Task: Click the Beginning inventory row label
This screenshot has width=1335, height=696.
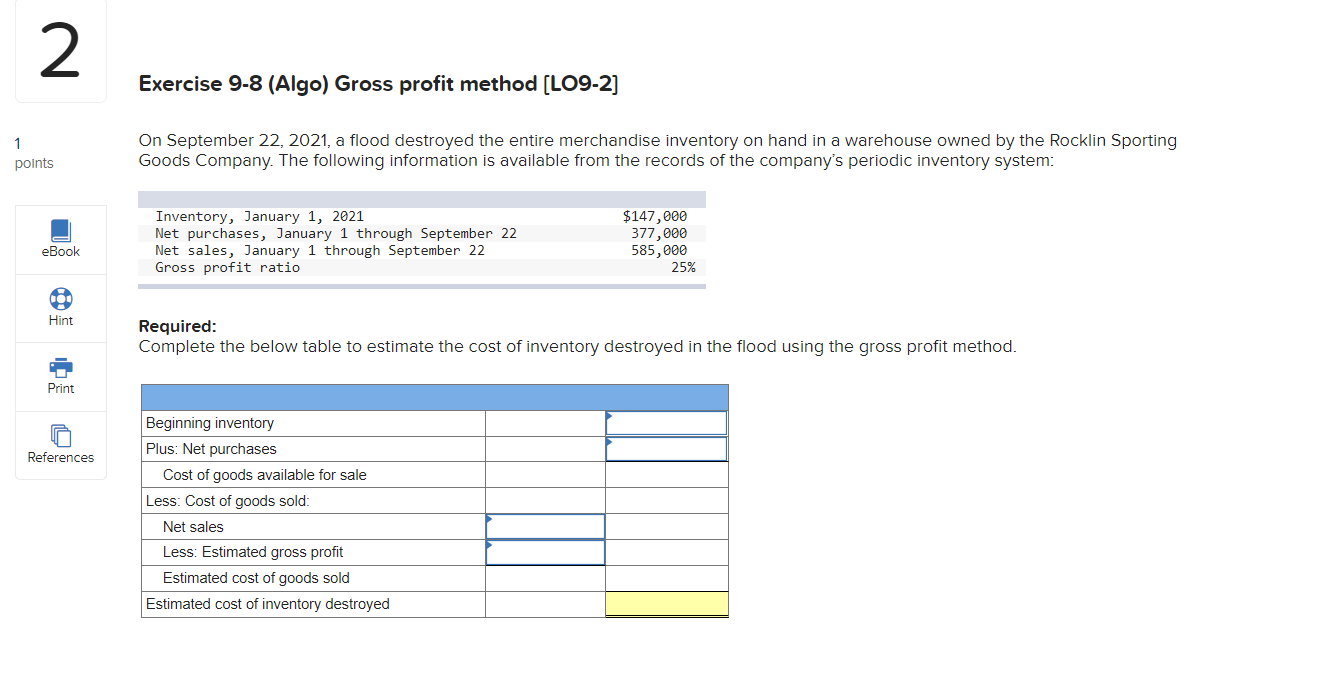Action: point(209,422)
